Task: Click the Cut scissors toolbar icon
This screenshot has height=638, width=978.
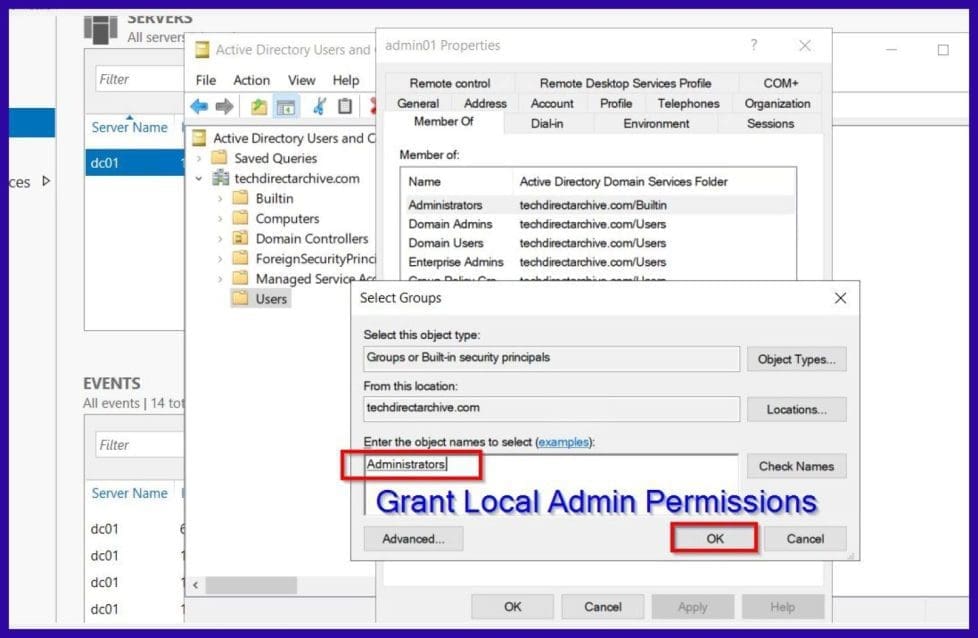Action: click(319, 106)
